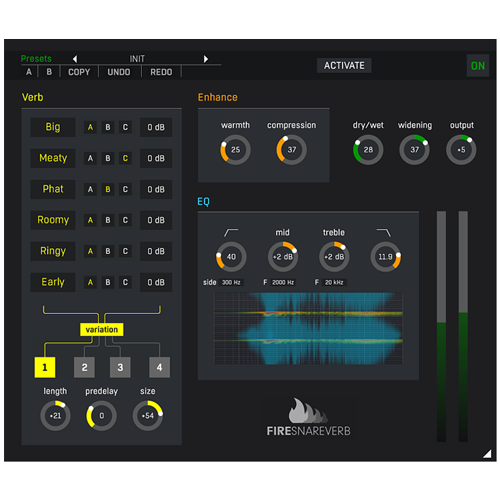Click the FireSnareVerb flame logo
Image resolution: width=500 pixels, height=500 pixels.
point(308,410)
